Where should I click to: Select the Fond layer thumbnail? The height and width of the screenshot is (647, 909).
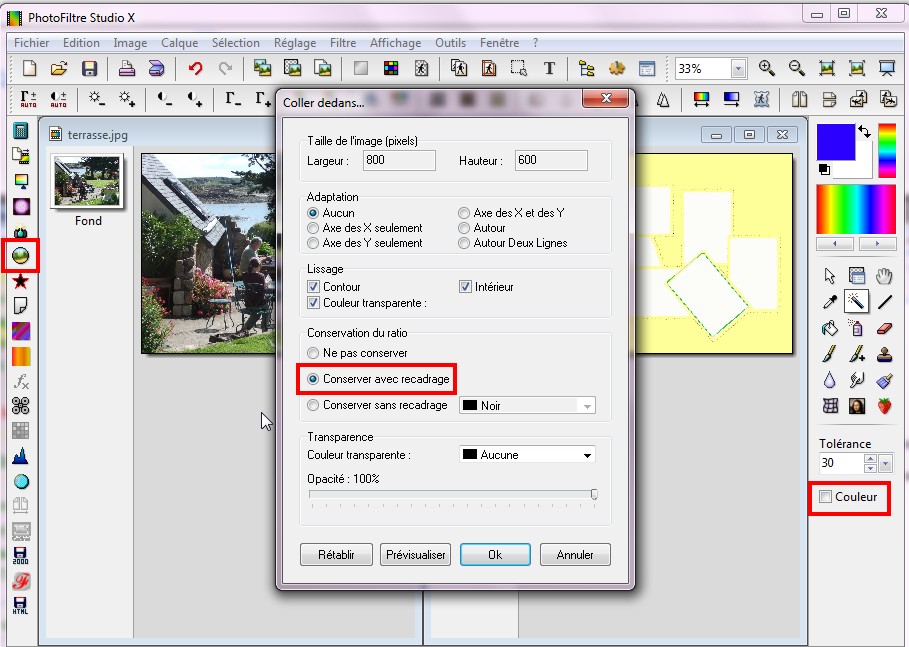88,181
